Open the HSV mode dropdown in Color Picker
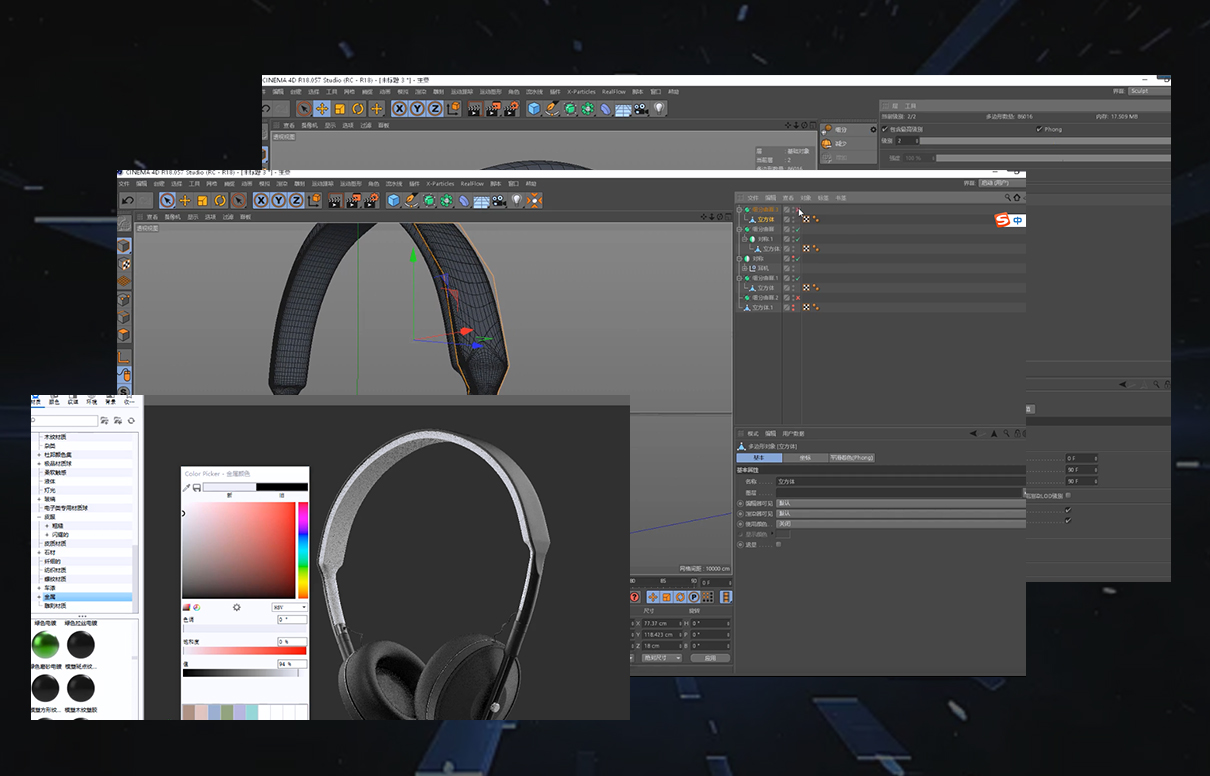 point(290,607)
